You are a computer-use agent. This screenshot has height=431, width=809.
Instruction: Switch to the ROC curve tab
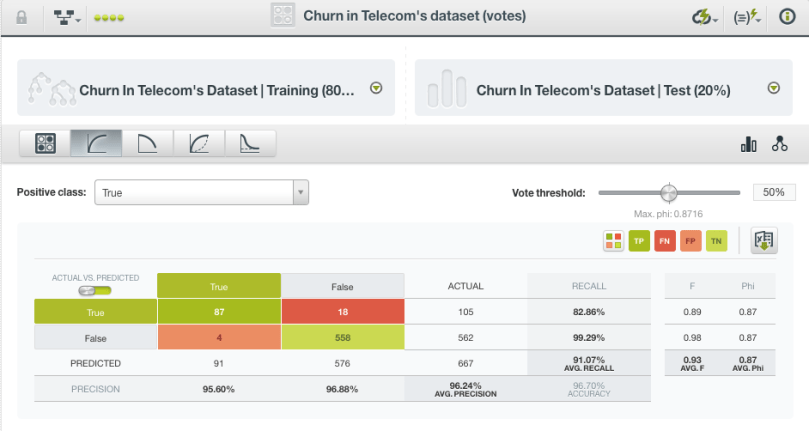pos(96,144)
